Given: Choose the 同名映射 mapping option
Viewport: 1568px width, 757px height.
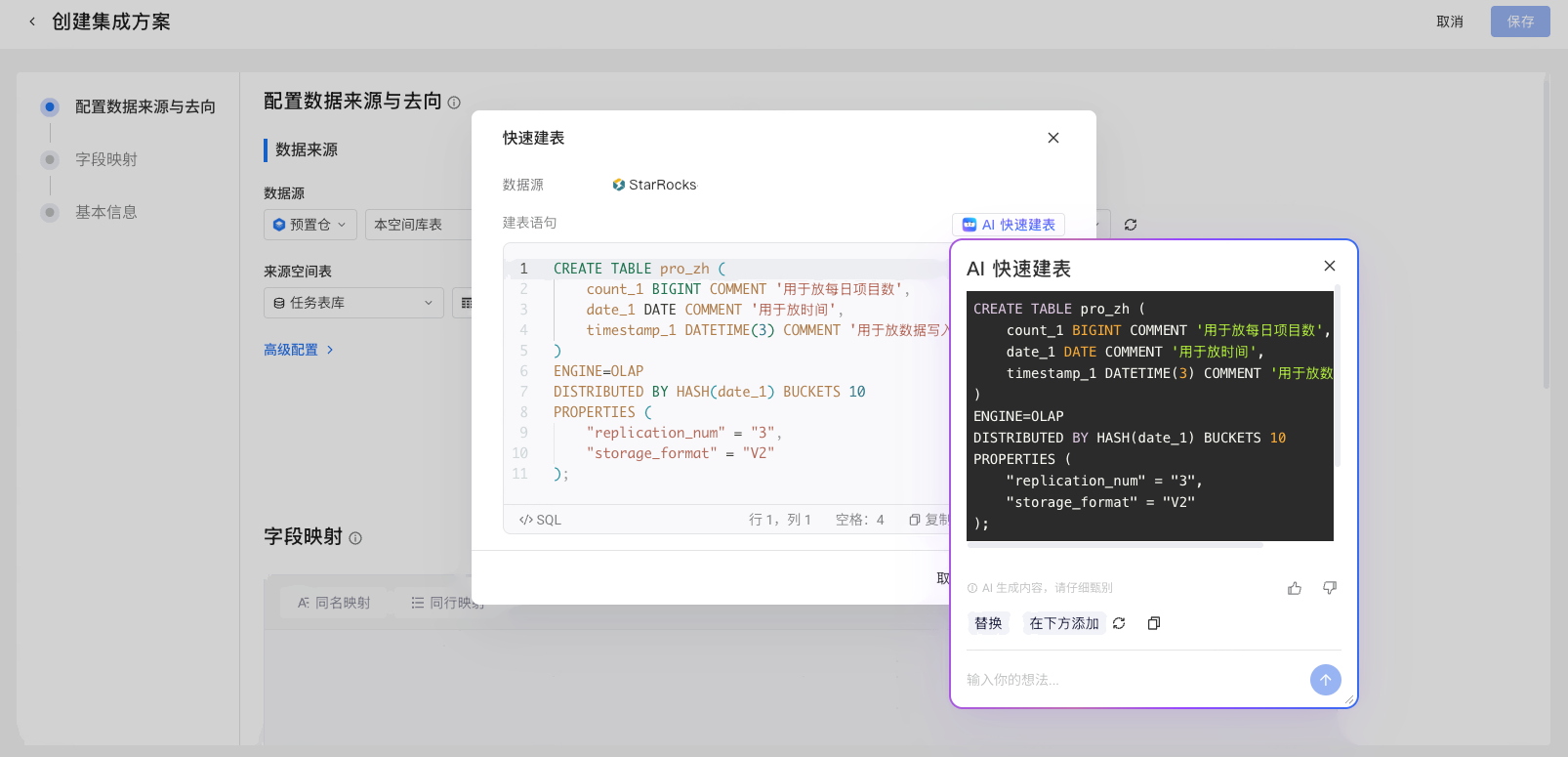Looking at the screenshot, I should coord(334,603).
